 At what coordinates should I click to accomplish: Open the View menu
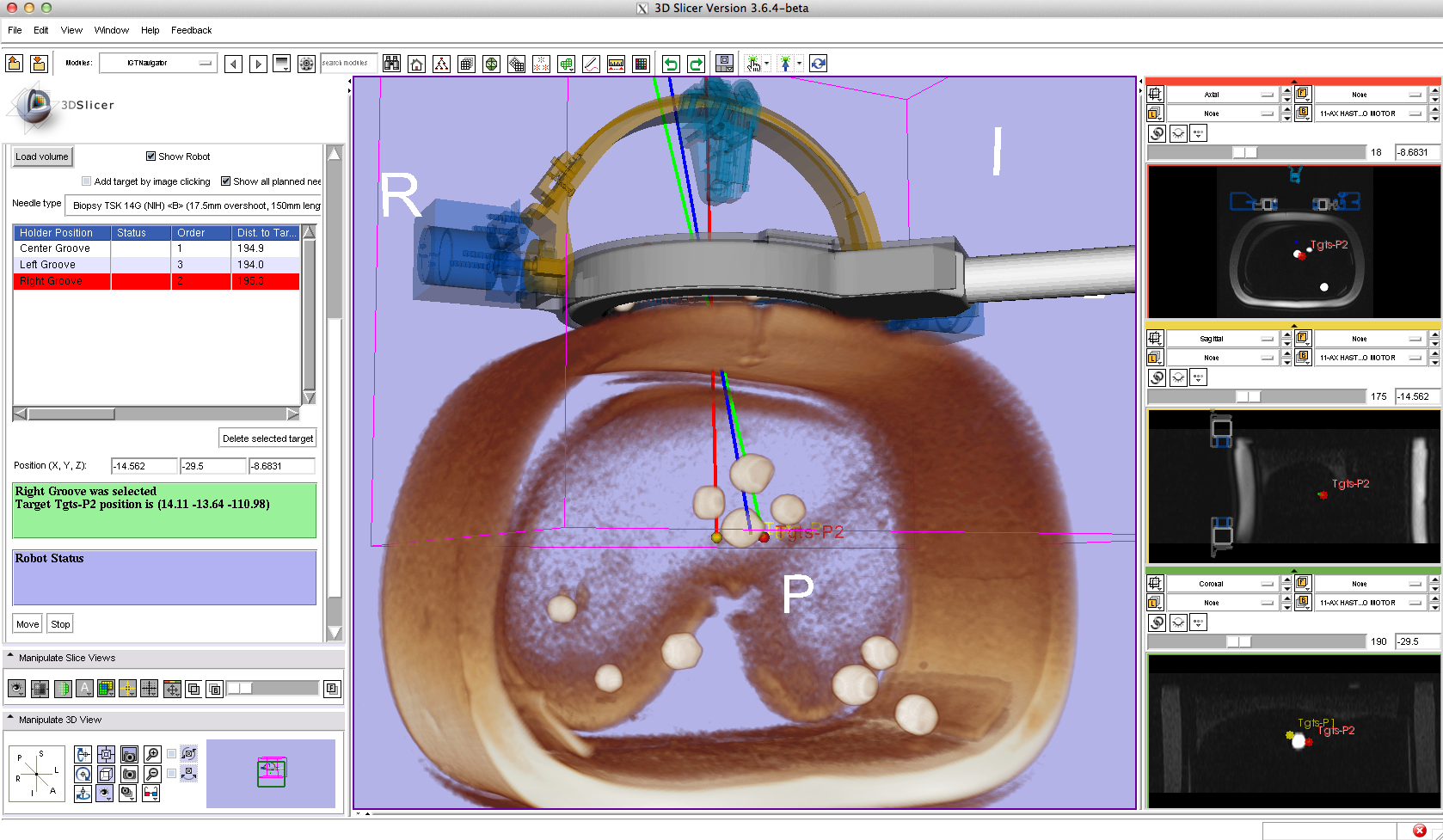[71, 30]
